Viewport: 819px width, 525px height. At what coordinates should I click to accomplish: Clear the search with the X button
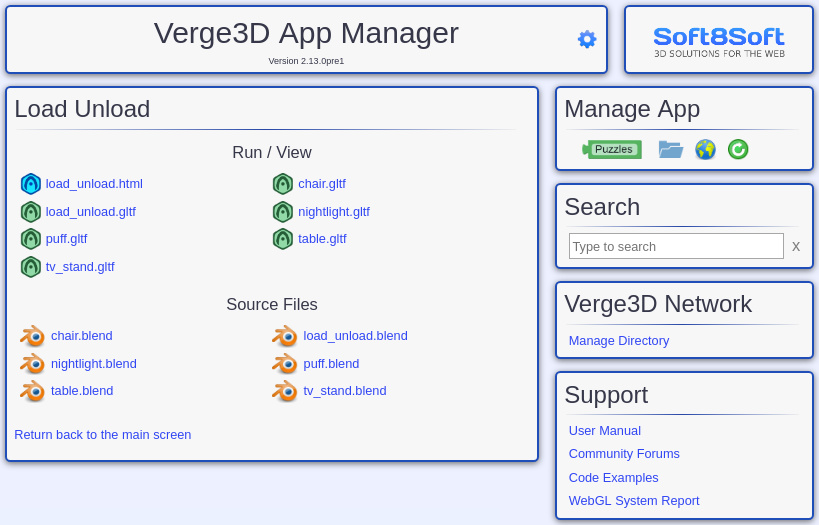(795, 247)
